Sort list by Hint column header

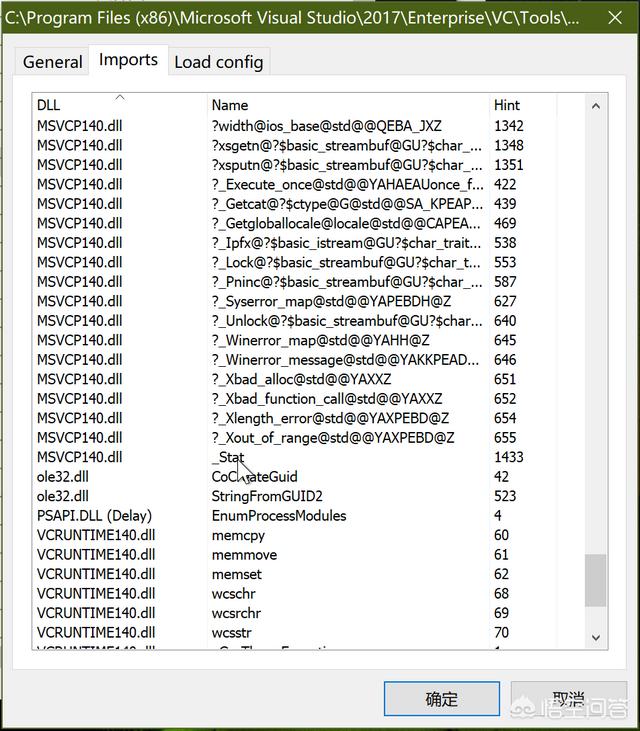pos(523,105)
